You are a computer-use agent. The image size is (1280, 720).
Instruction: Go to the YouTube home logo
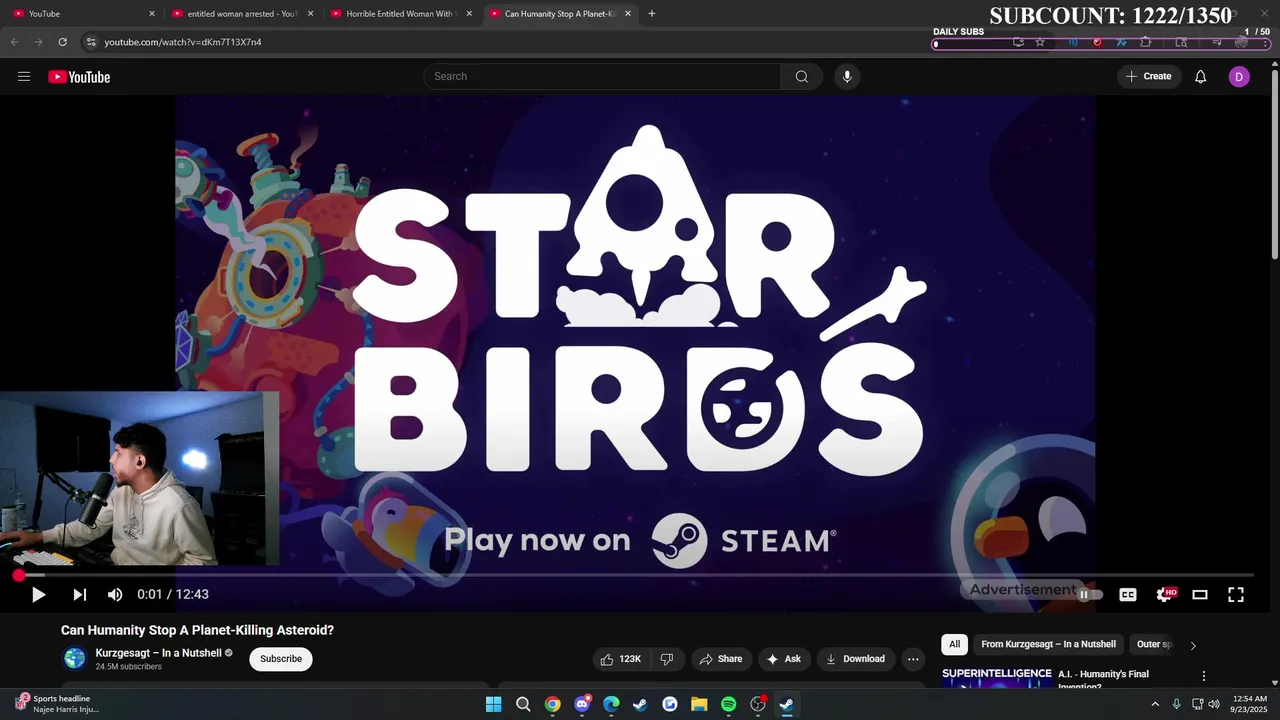[x=79, y=77]
